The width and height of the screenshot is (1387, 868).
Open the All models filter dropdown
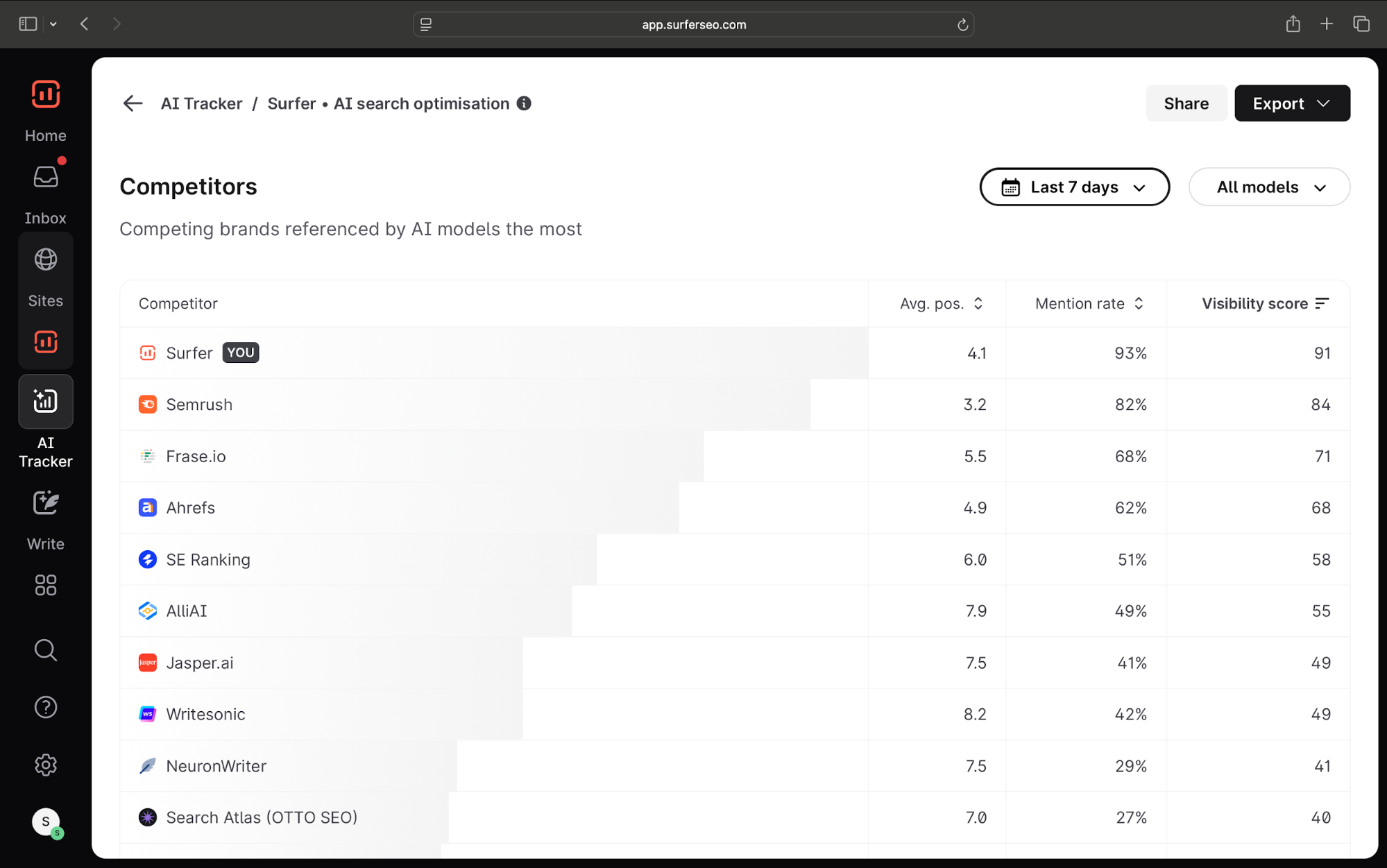pos(1269,187)
